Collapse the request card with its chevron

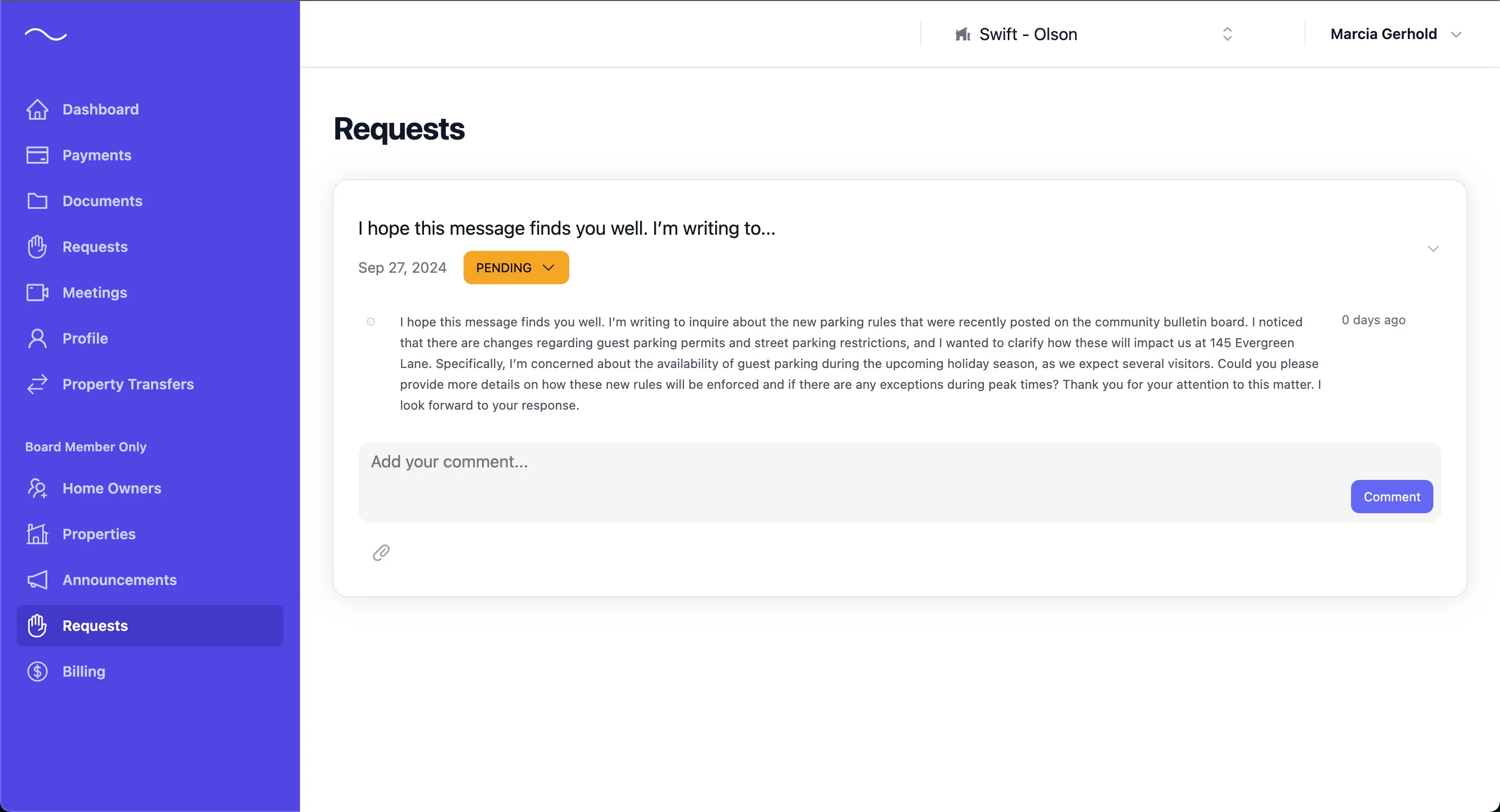[x=1434, y=249]
